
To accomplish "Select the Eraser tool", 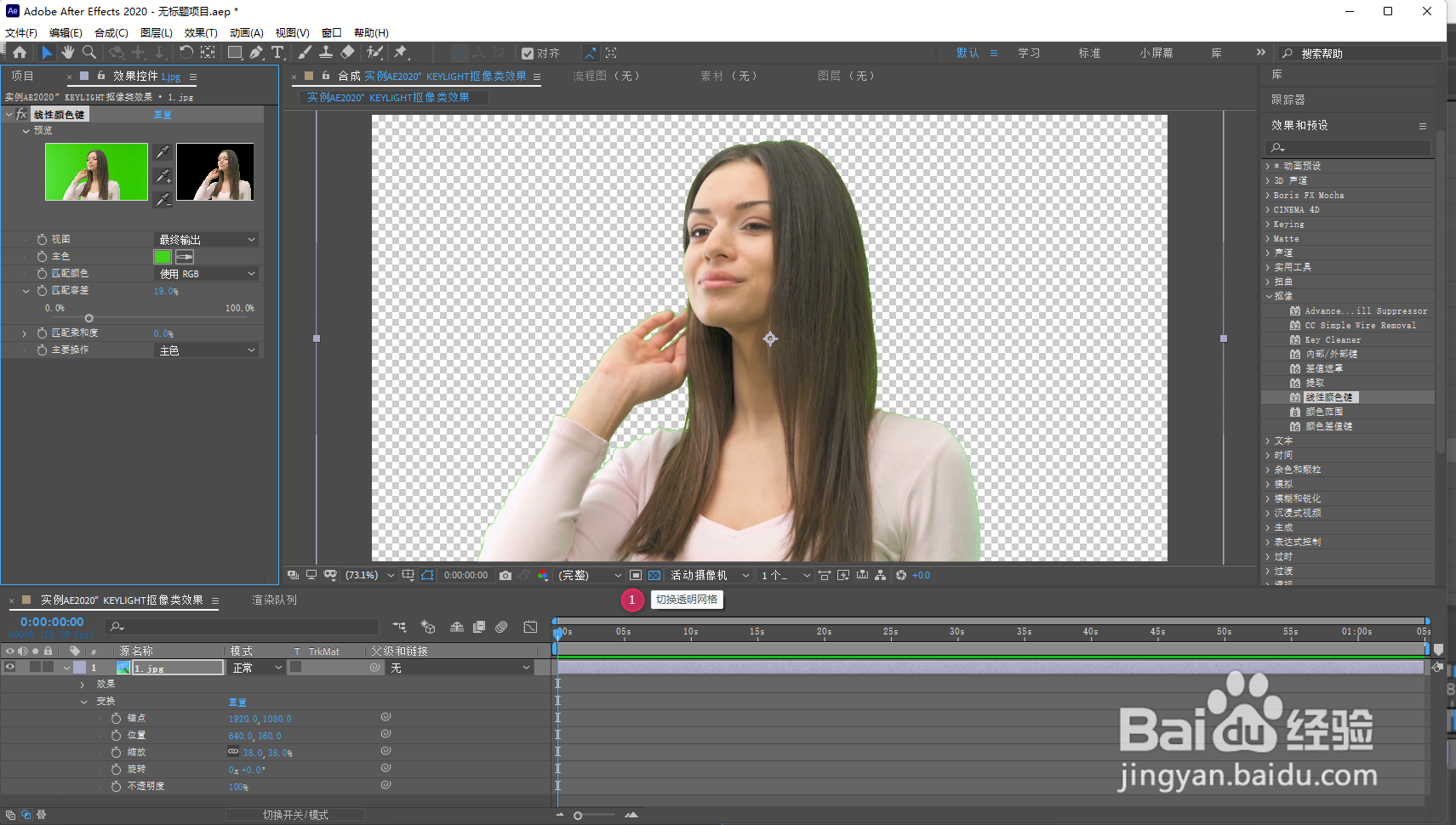I will point(347,53).
